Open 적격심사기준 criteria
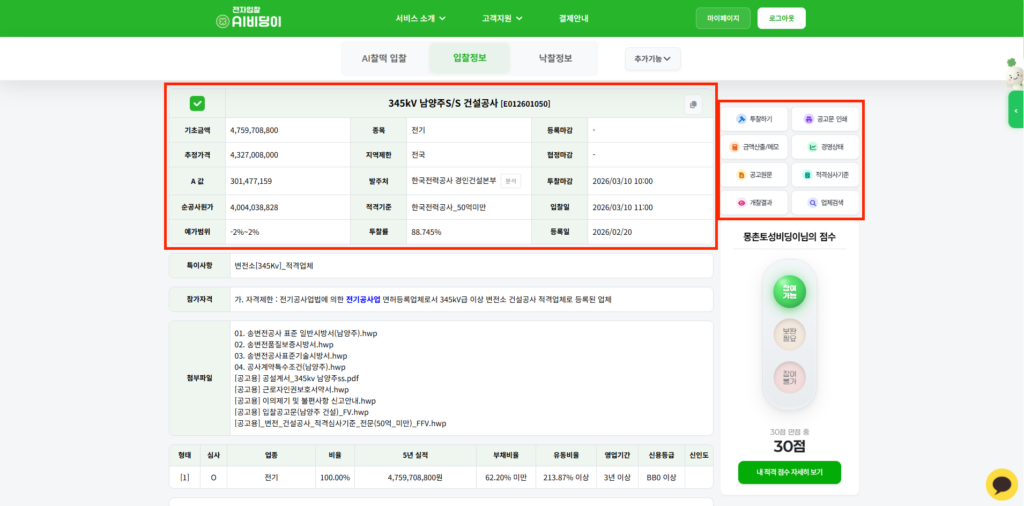Image resolution: width=1024 pixels, height=506 pixels. click(825, 175)
